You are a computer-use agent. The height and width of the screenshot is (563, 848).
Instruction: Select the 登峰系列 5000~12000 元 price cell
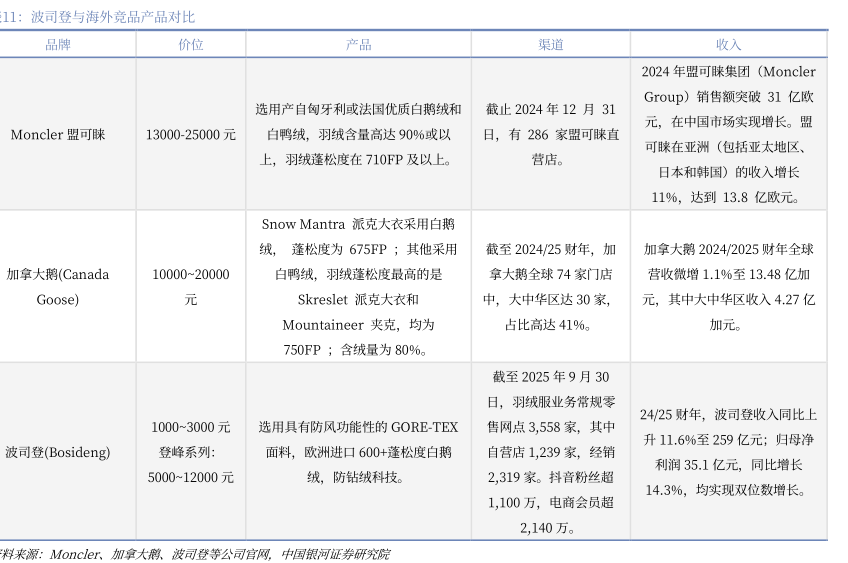(x=190, y=465)
